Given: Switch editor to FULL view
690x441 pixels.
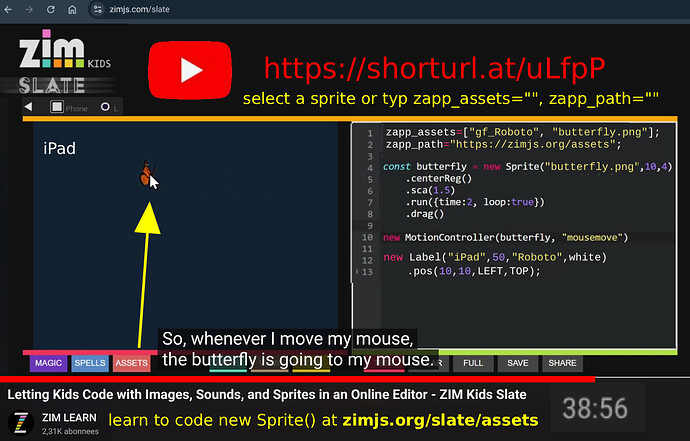Looking at the screenshot, I should (x=473, y=363).
